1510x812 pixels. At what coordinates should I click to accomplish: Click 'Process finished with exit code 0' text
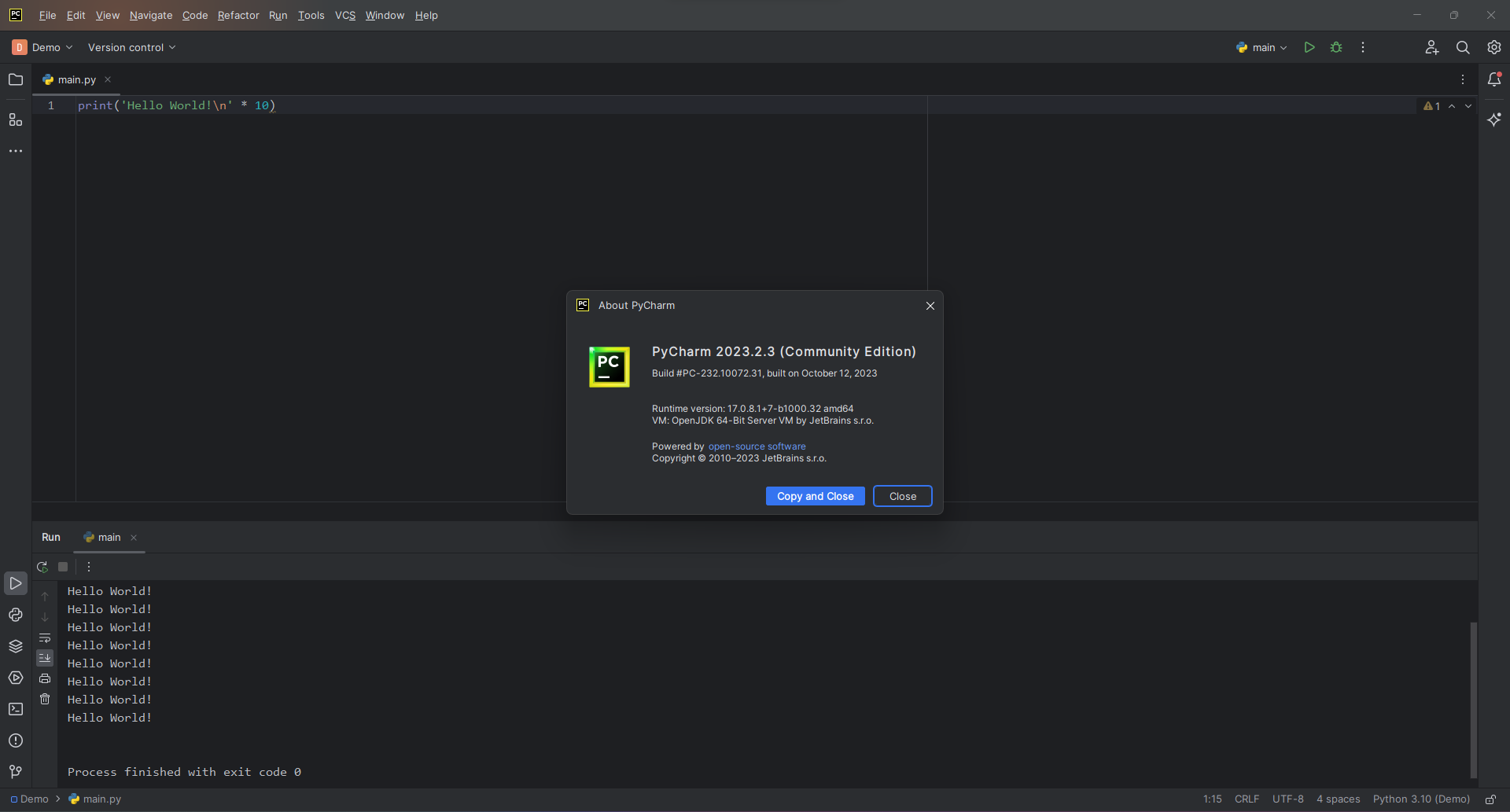click(x=184, y=772)
